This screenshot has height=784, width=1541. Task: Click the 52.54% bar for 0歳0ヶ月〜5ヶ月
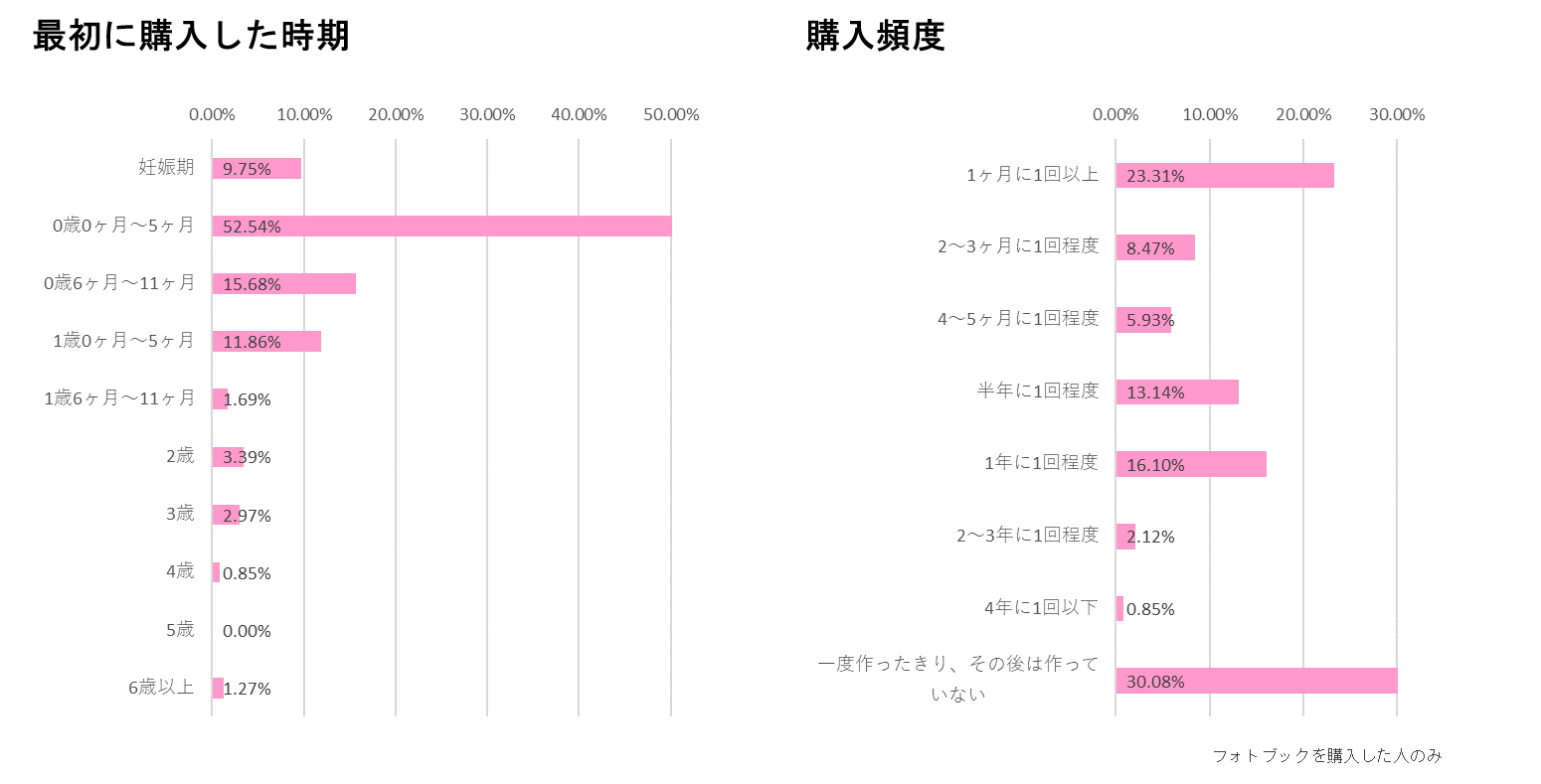point(441,226)
